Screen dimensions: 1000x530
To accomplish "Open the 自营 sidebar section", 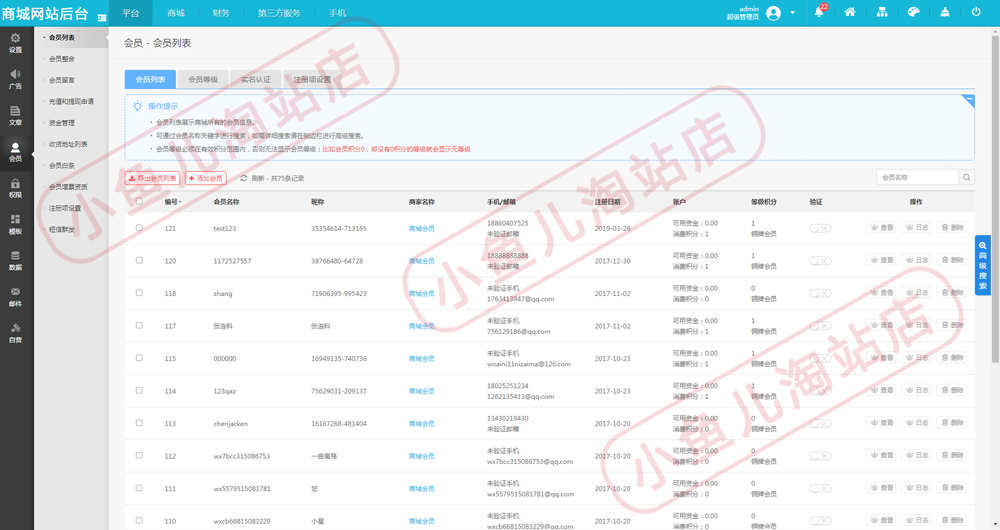I will coord(15,334).
